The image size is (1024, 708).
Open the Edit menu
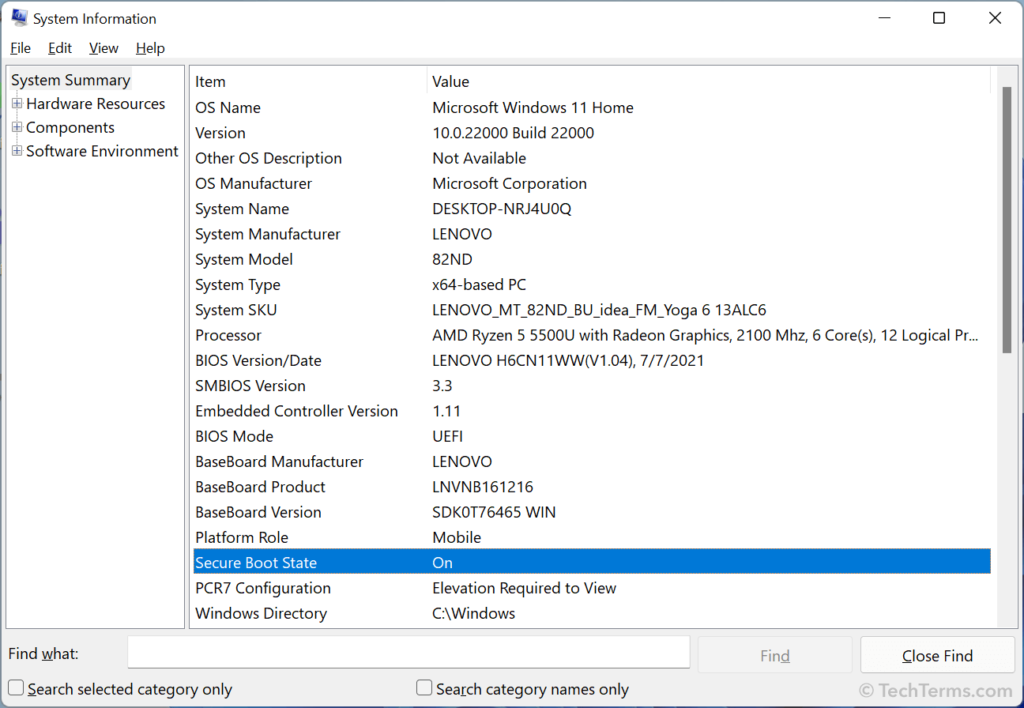59,47
